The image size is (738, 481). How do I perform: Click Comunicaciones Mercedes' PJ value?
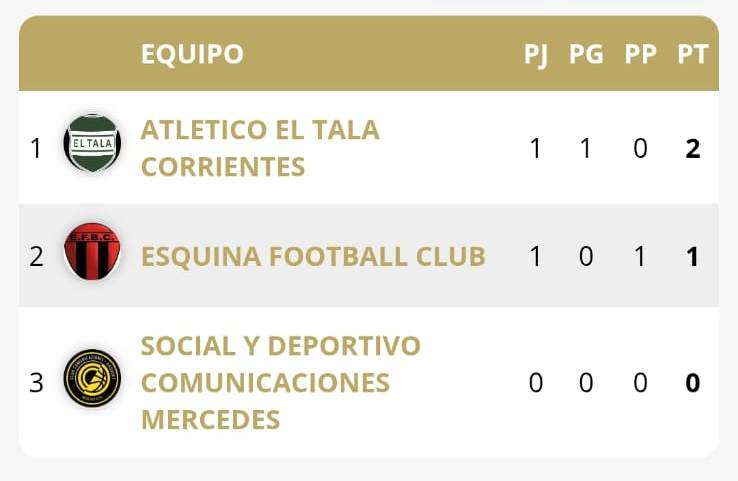click(x=536, y=383)
